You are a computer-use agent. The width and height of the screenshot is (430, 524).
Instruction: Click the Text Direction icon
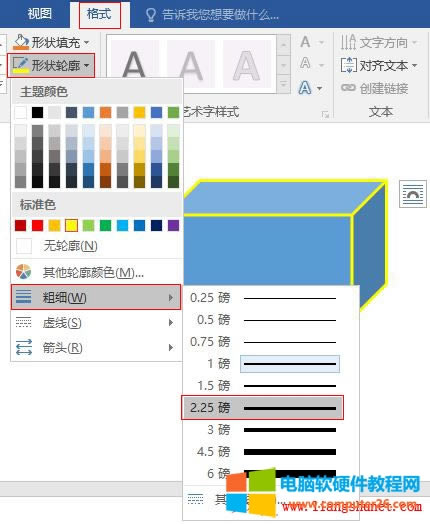coord(348,42)
